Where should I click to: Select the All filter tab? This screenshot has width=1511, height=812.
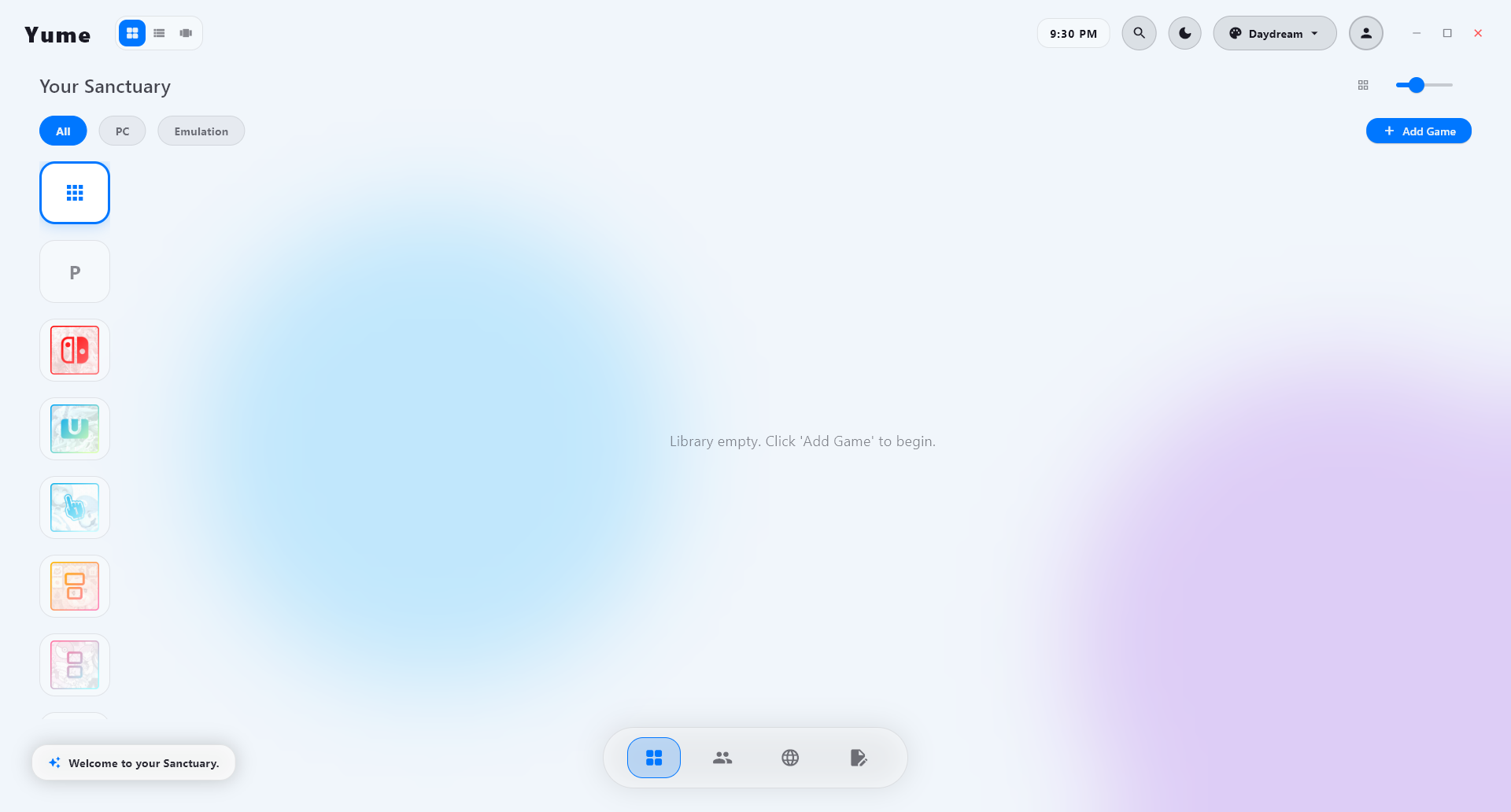63,131
